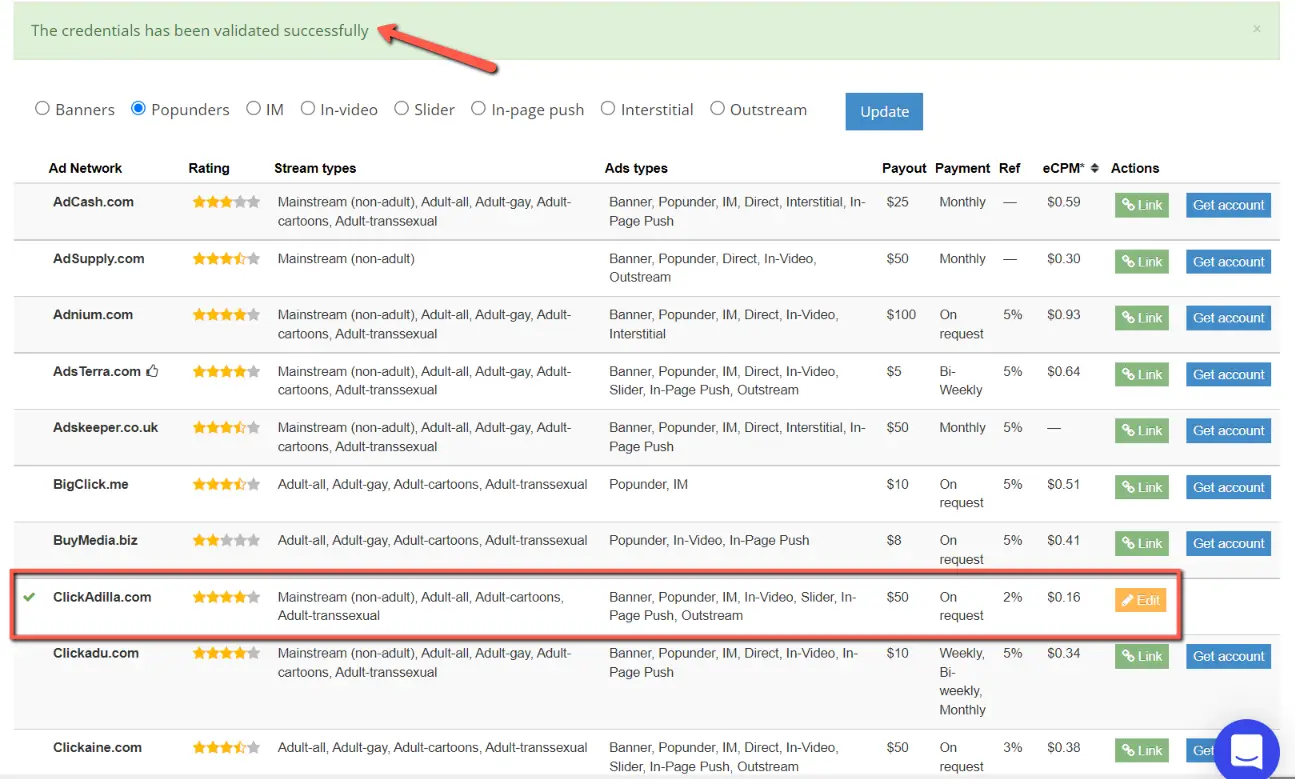
Task: Click the Ad Network column header
Action: point(85,168)
